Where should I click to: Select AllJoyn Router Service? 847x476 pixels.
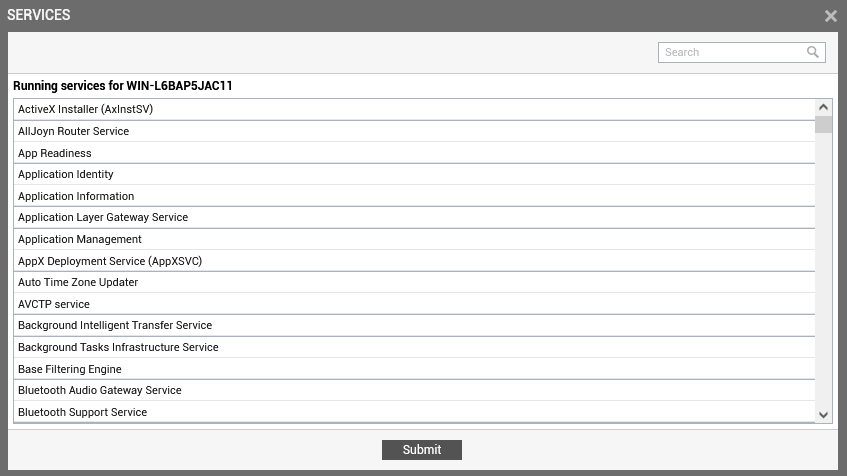(414, 131)
